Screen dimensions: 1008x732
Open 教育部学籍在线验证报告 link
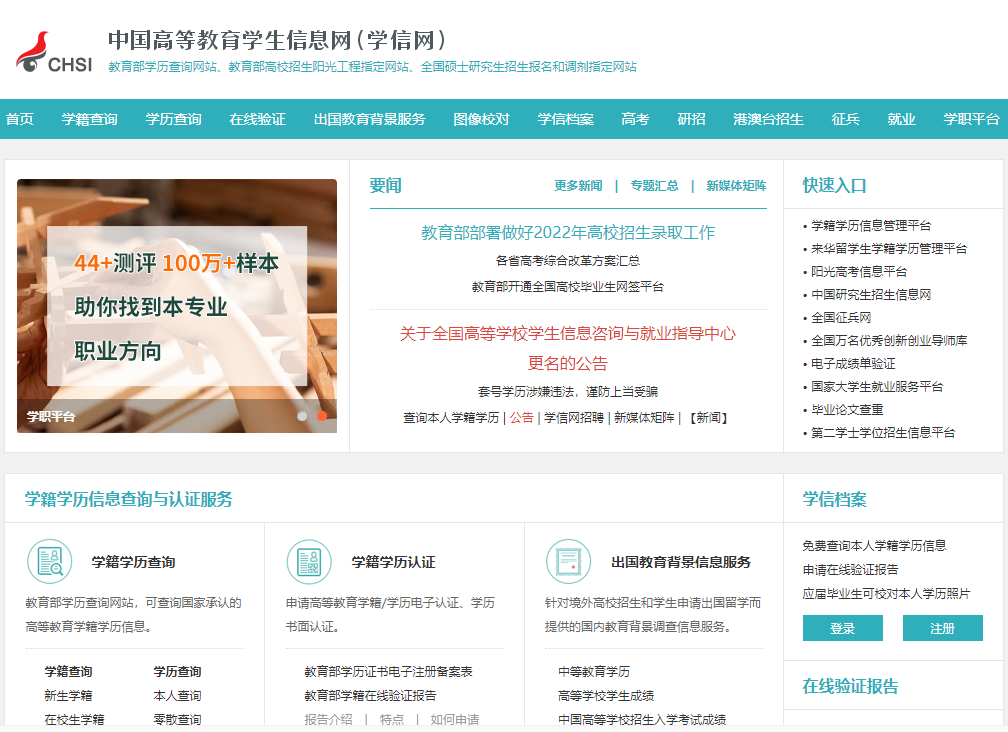coord(370,696)
